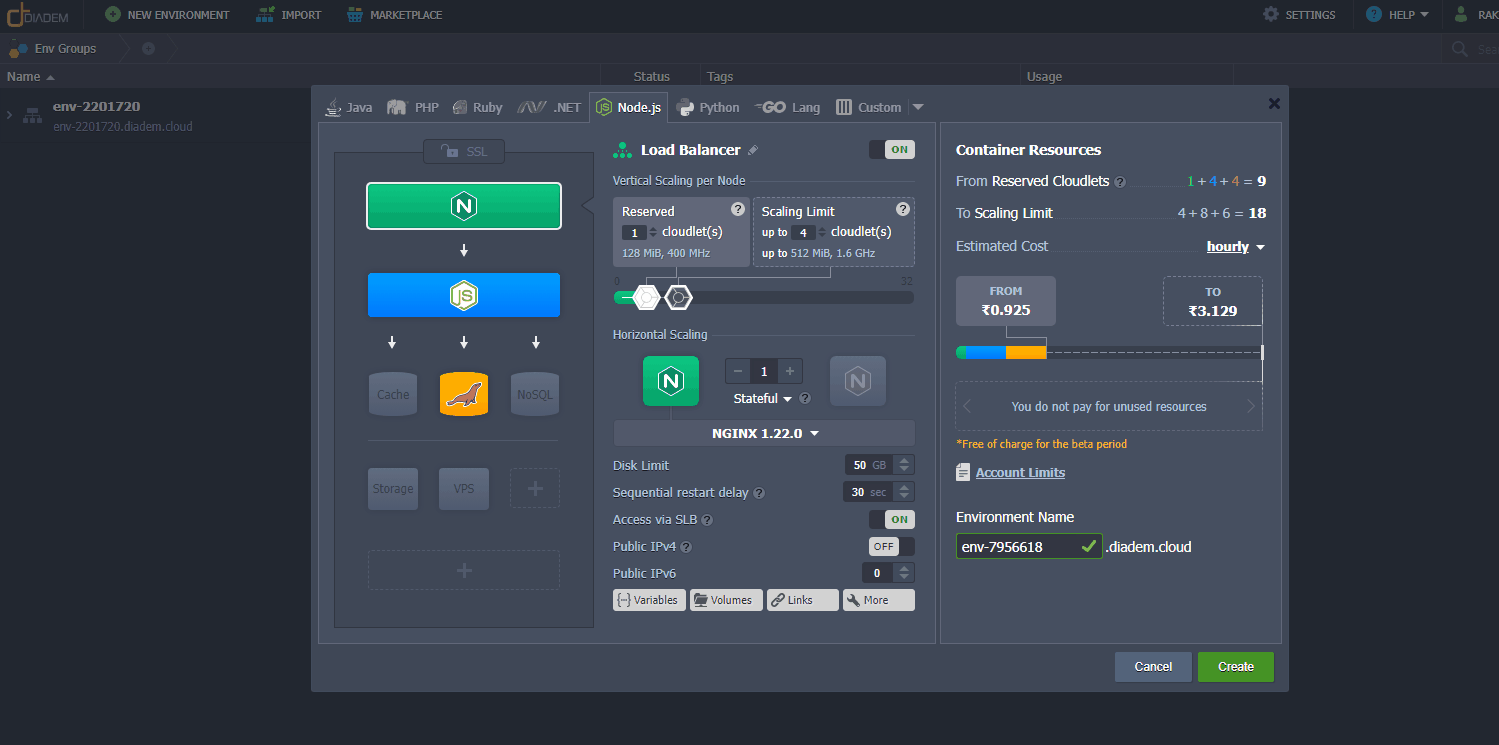The height and width of the screenshot is (745, 1499).
Task: Click the VPS node block
Action: click(x=464, y=489)
